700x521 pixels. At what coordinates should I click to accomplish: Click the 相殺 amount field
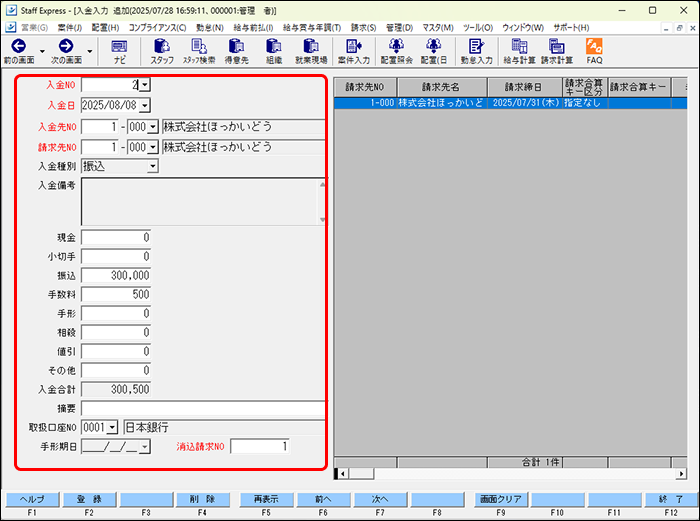coord(116,333)
